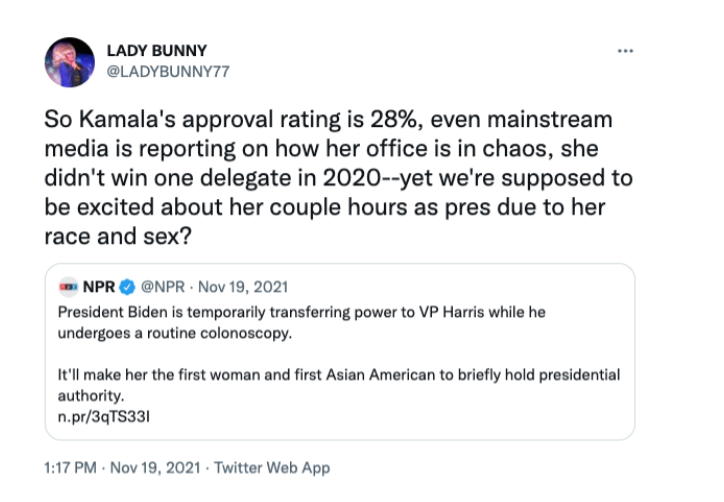Follow the n.pr/3qTS33I link

coord(104,417)
